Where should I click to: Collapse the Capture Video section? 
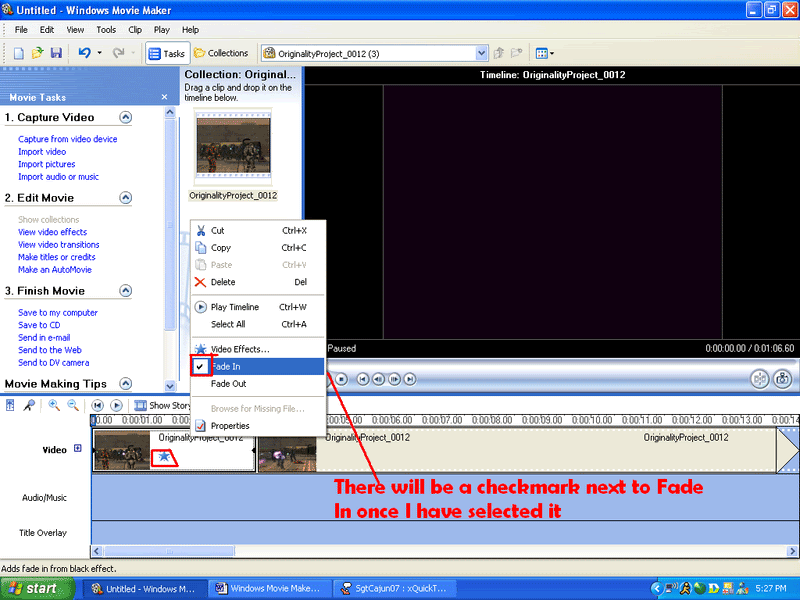pos(126,117)
